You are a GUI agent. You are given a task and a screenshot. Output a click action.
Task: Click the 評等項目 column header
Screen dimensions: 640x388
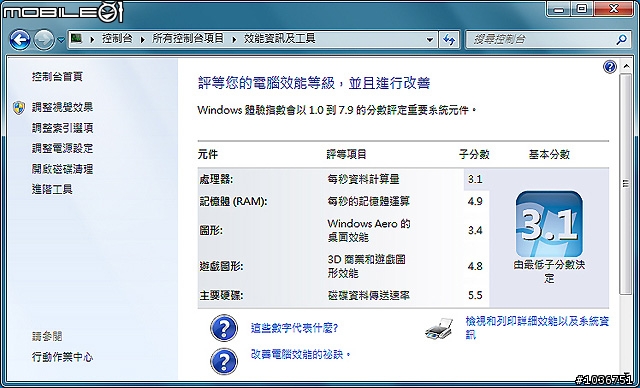pyautogui.click(x=347, y=155)
